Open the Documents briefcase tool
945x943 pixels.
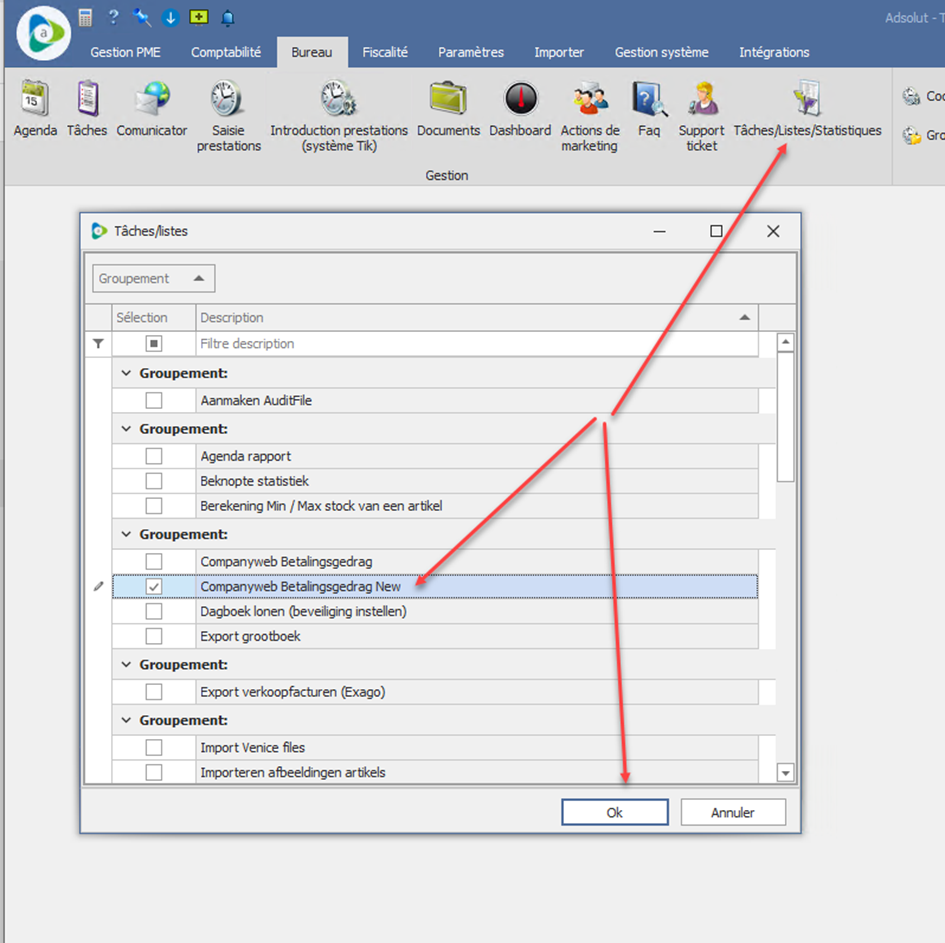pos(448,108)
